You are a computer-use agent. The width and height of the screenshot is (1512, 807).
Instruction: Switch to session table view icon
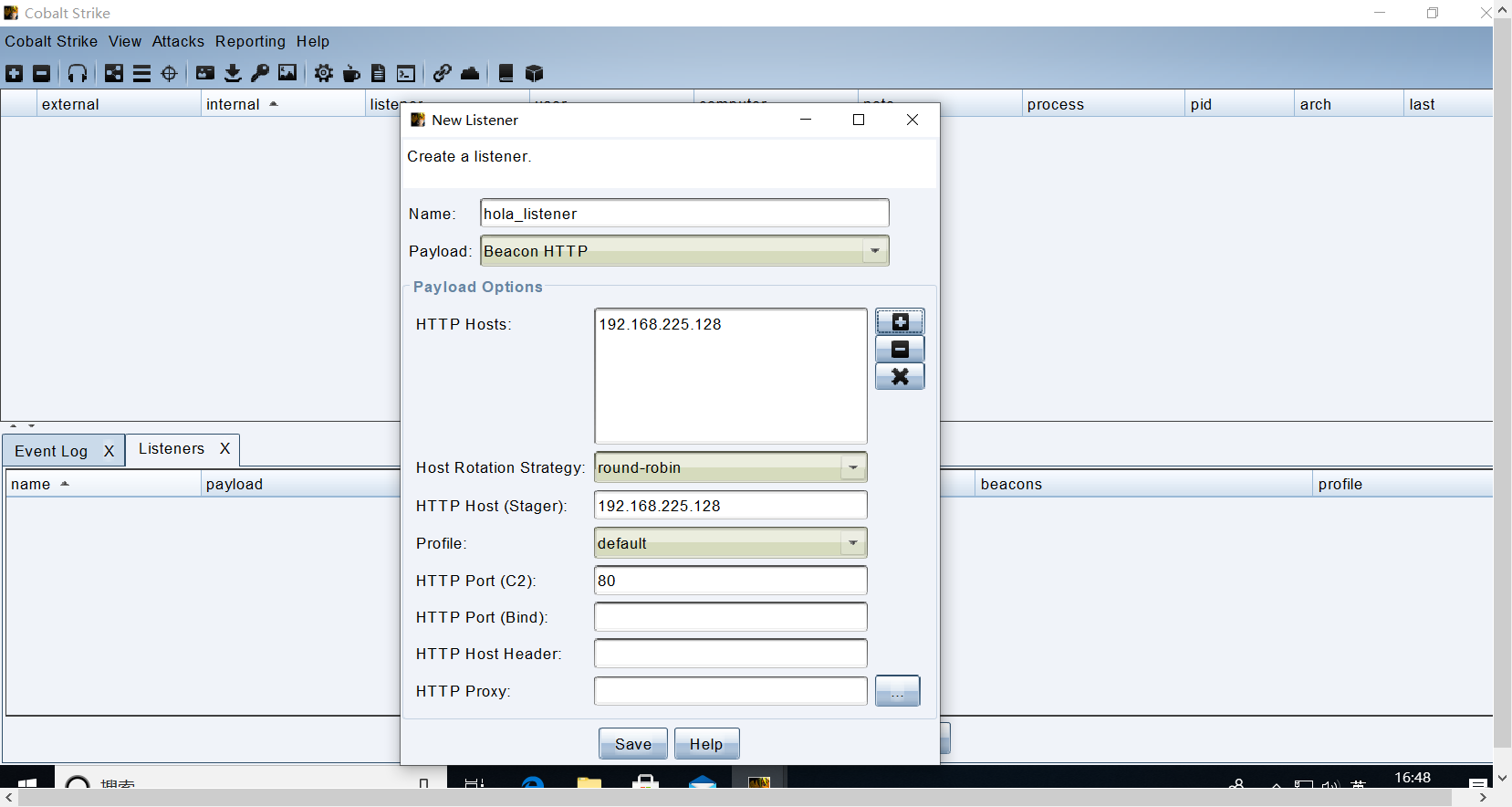[x=141, y=73]
